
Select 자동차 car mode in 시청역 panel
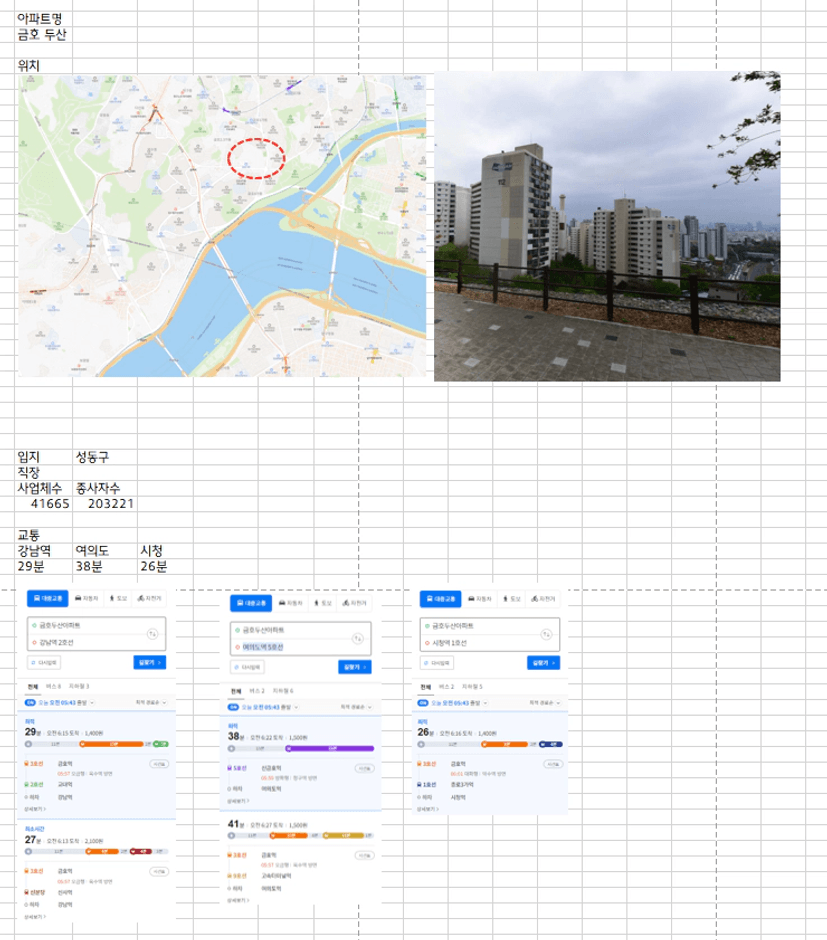point(479,599)
